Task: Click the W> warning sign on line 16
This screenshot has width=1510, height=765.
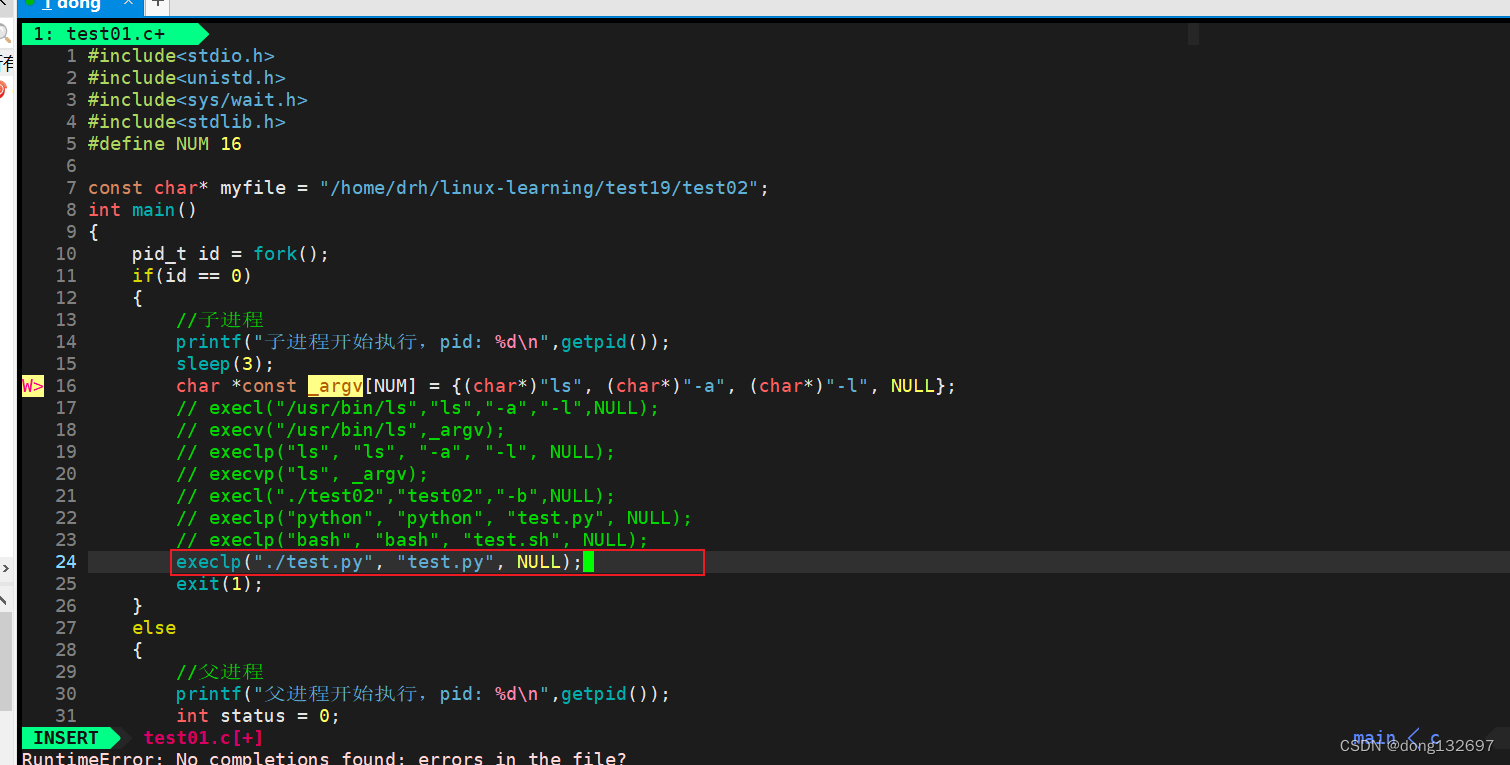Action: (33, 386)
